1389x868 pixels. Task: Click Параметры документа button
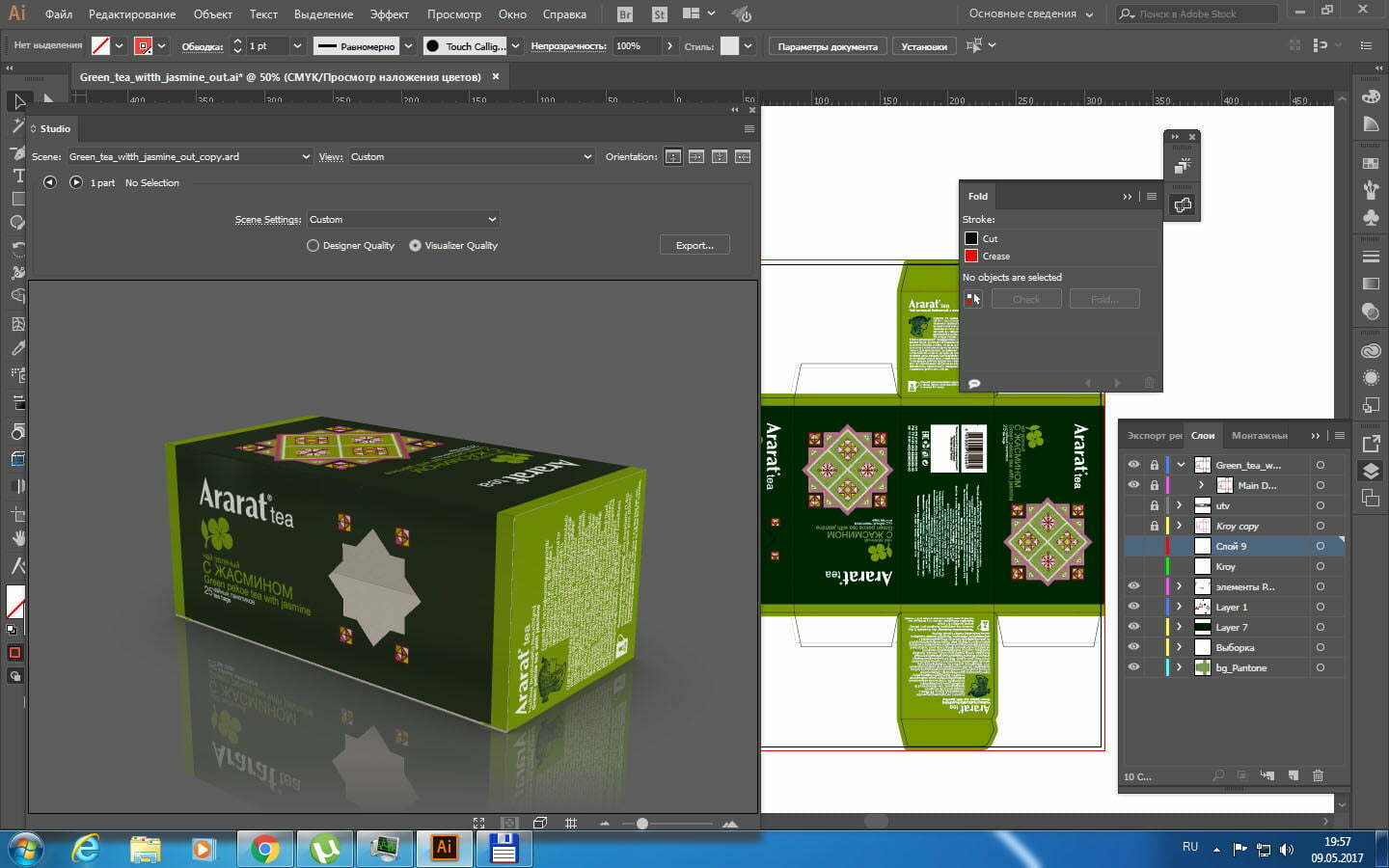827,46
